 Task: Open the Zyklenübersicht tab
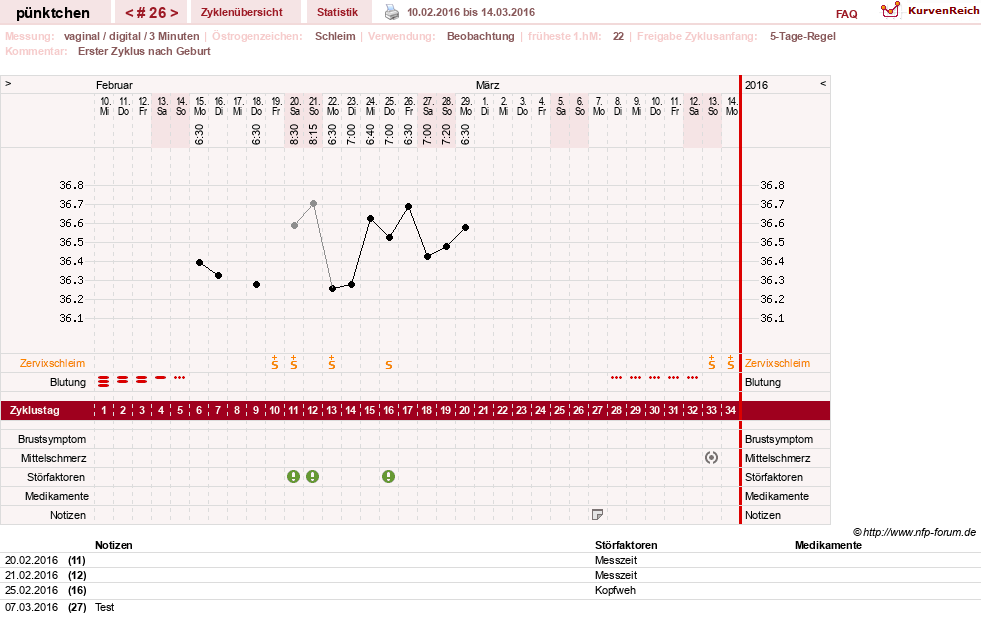coord(241,12)
